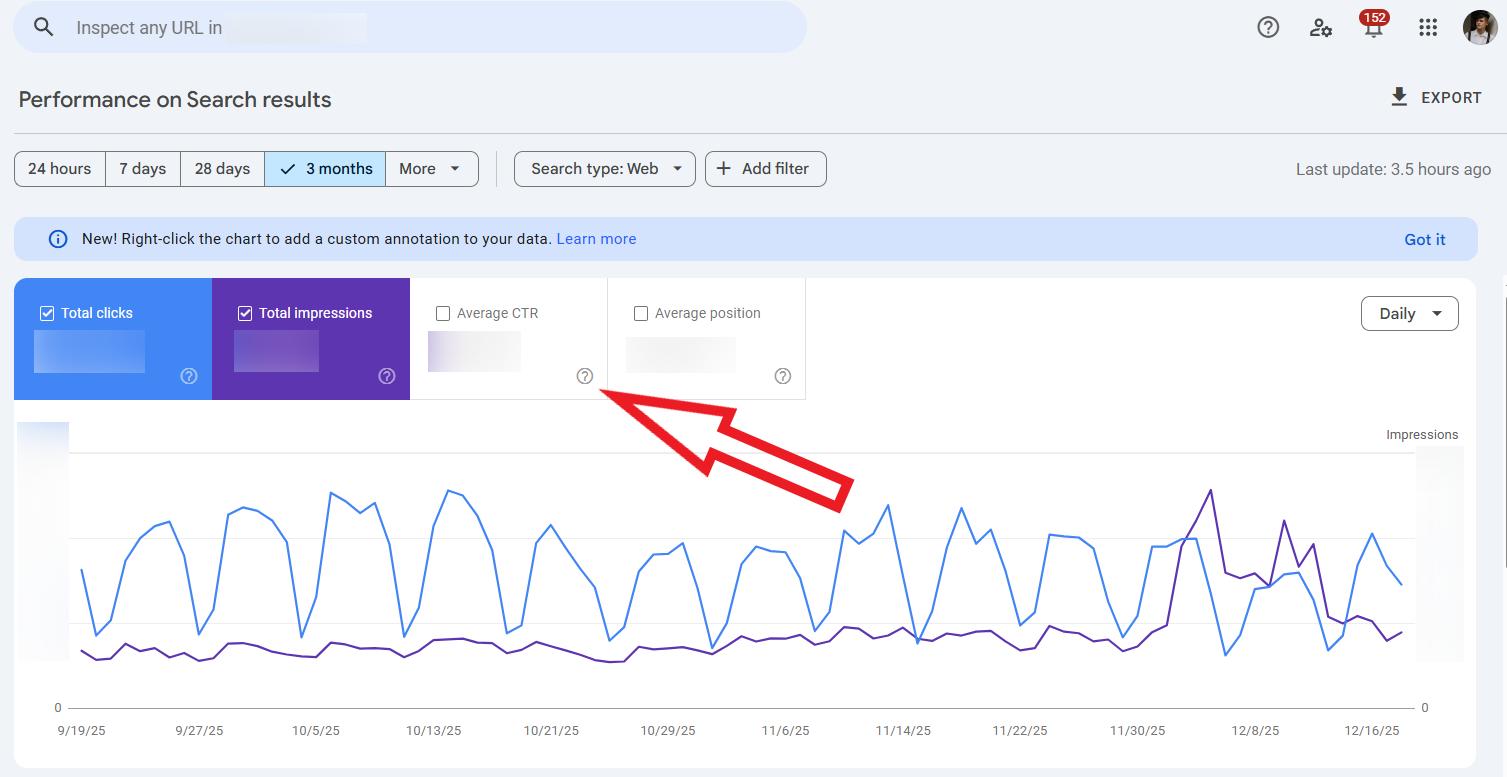Viewport: 1507px width, 777px height.
Task: Uncheck the Total impressions checkbox
Action: click(245, 313)
